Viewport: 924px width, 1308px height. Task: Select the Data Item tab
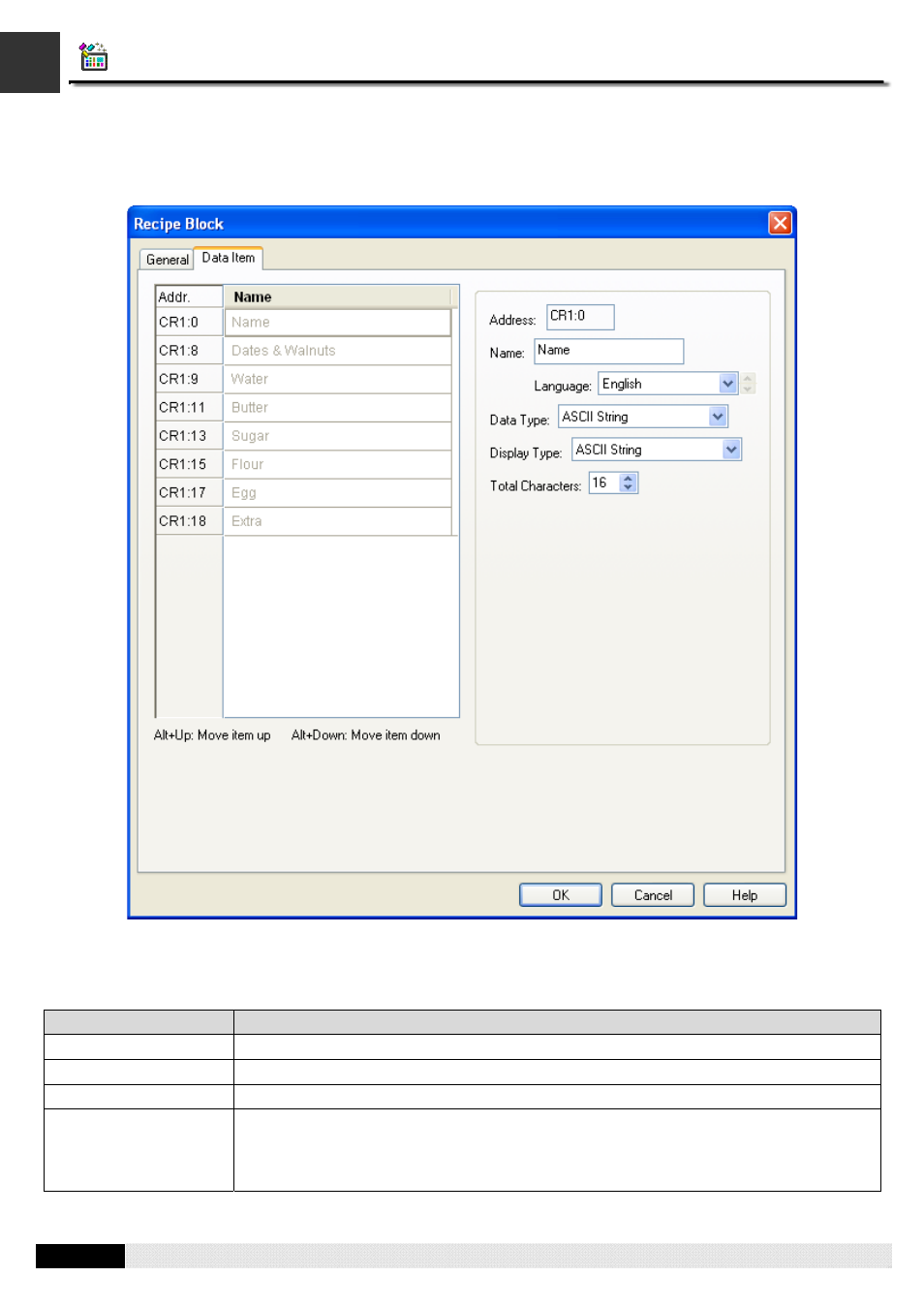(229, 258)
